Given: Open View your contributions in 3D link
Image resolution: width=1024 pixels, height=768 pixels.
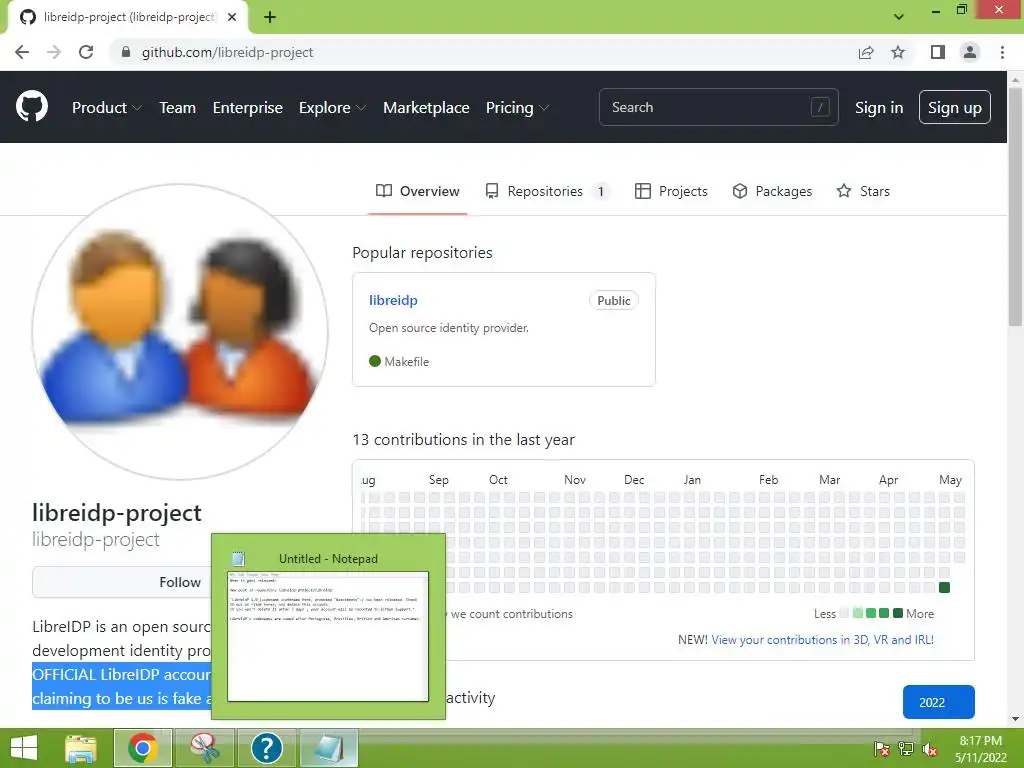Looking at the screenshot, I should [x=823, y=640].
